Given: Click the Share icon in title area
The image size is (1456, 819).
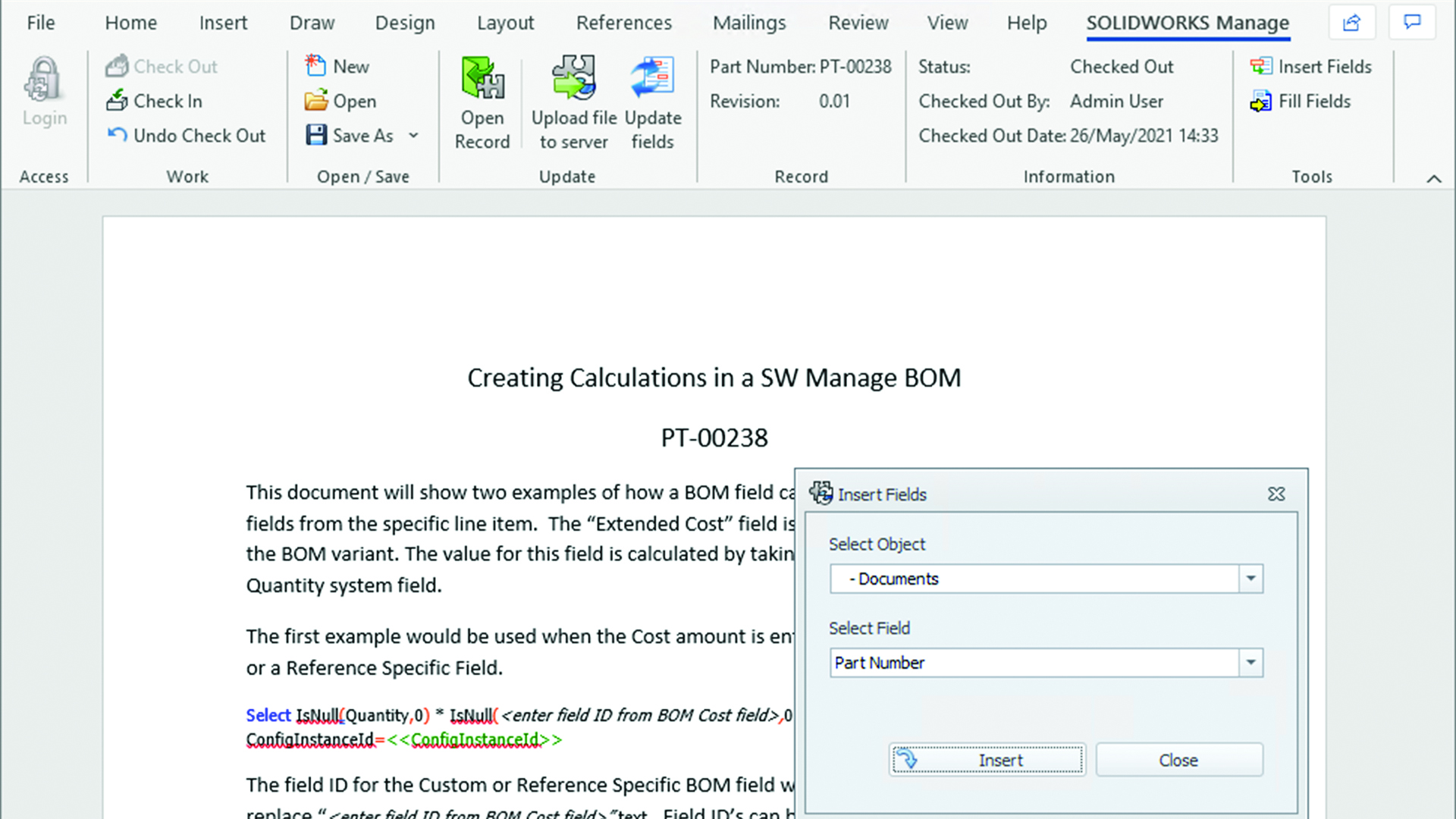Looking at the screenshot, I should click(x=1351, y=23).
